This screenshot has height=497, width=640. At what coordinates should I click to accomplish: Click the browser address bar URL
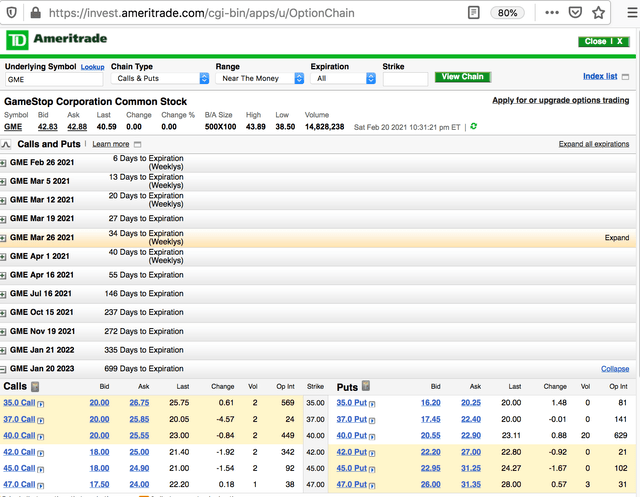[202, 13]
